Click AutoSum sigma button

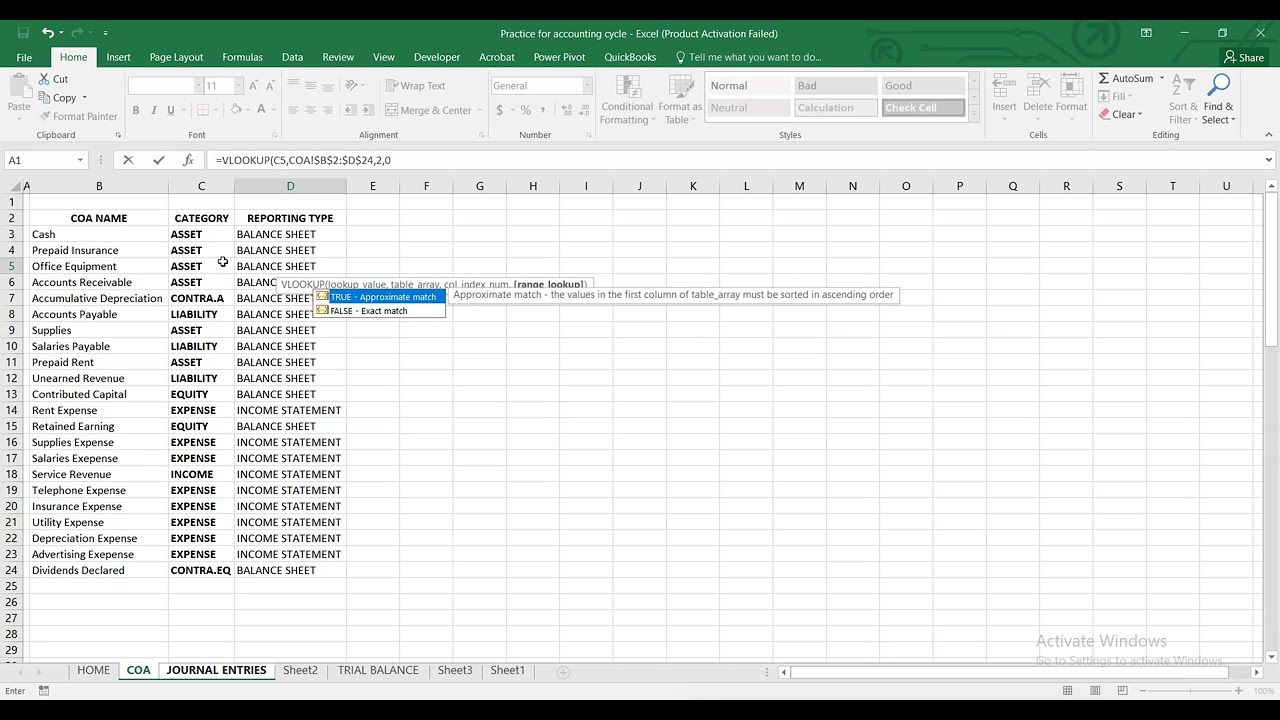coord(1125,78)
